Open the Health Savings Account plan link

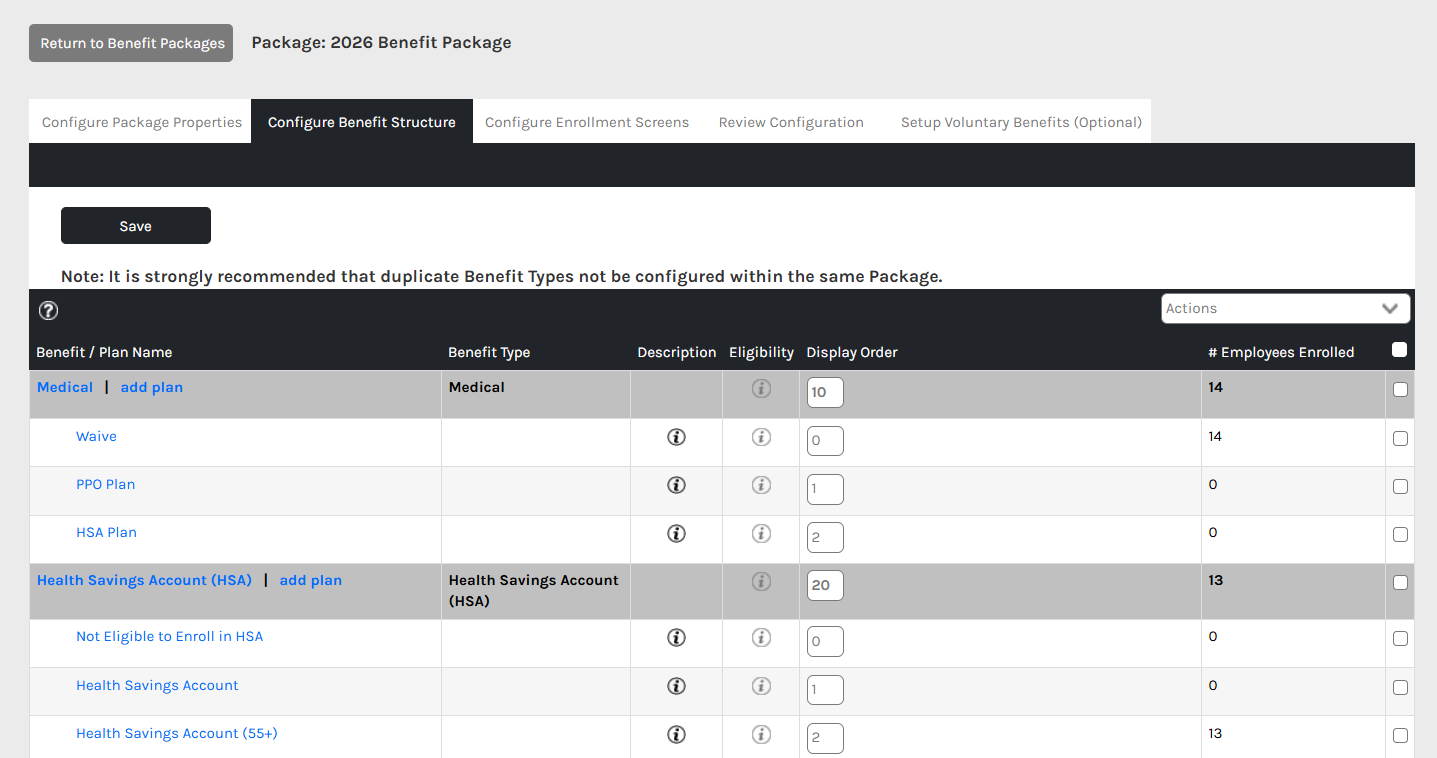pyautogui.click(x=157, y=685)
